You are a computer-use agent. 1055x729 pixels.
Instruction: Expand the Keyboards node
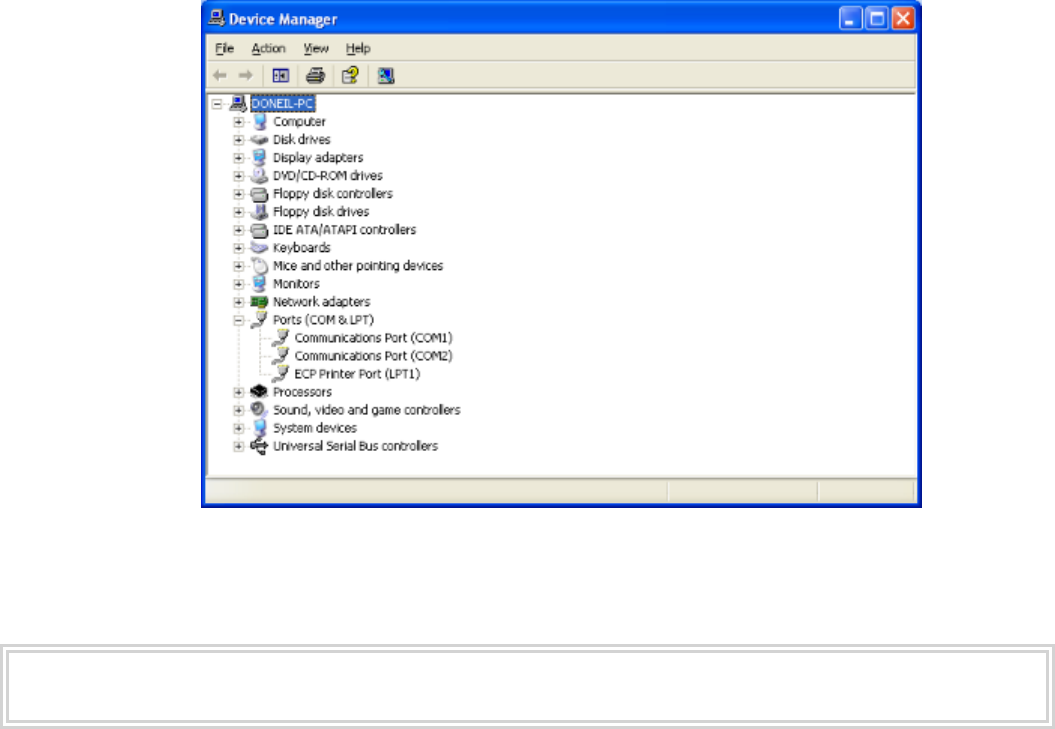(x=238, y=248)
